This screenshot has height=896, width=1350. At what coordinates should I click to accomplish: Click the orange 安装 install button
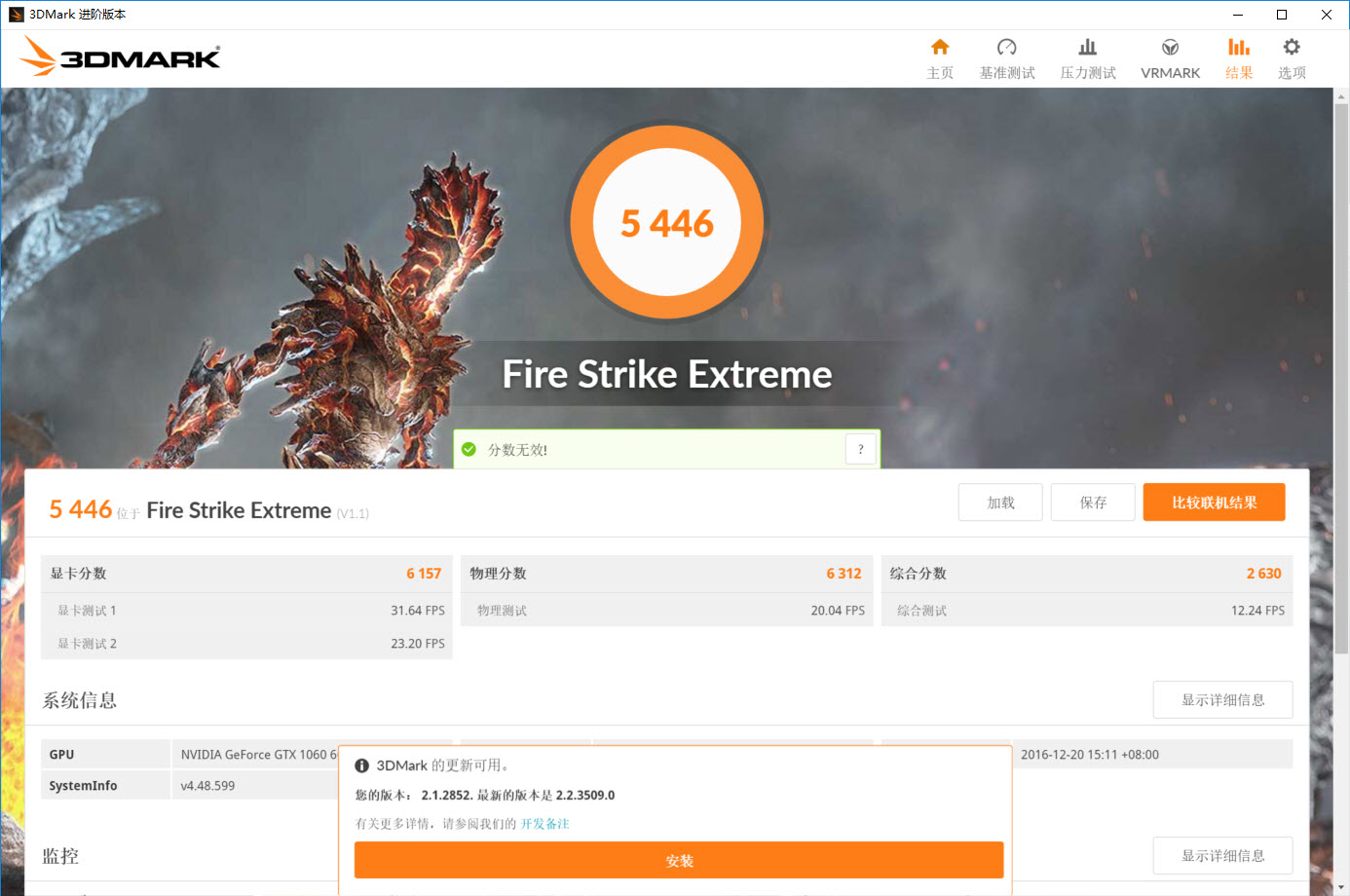click(679, 861)
